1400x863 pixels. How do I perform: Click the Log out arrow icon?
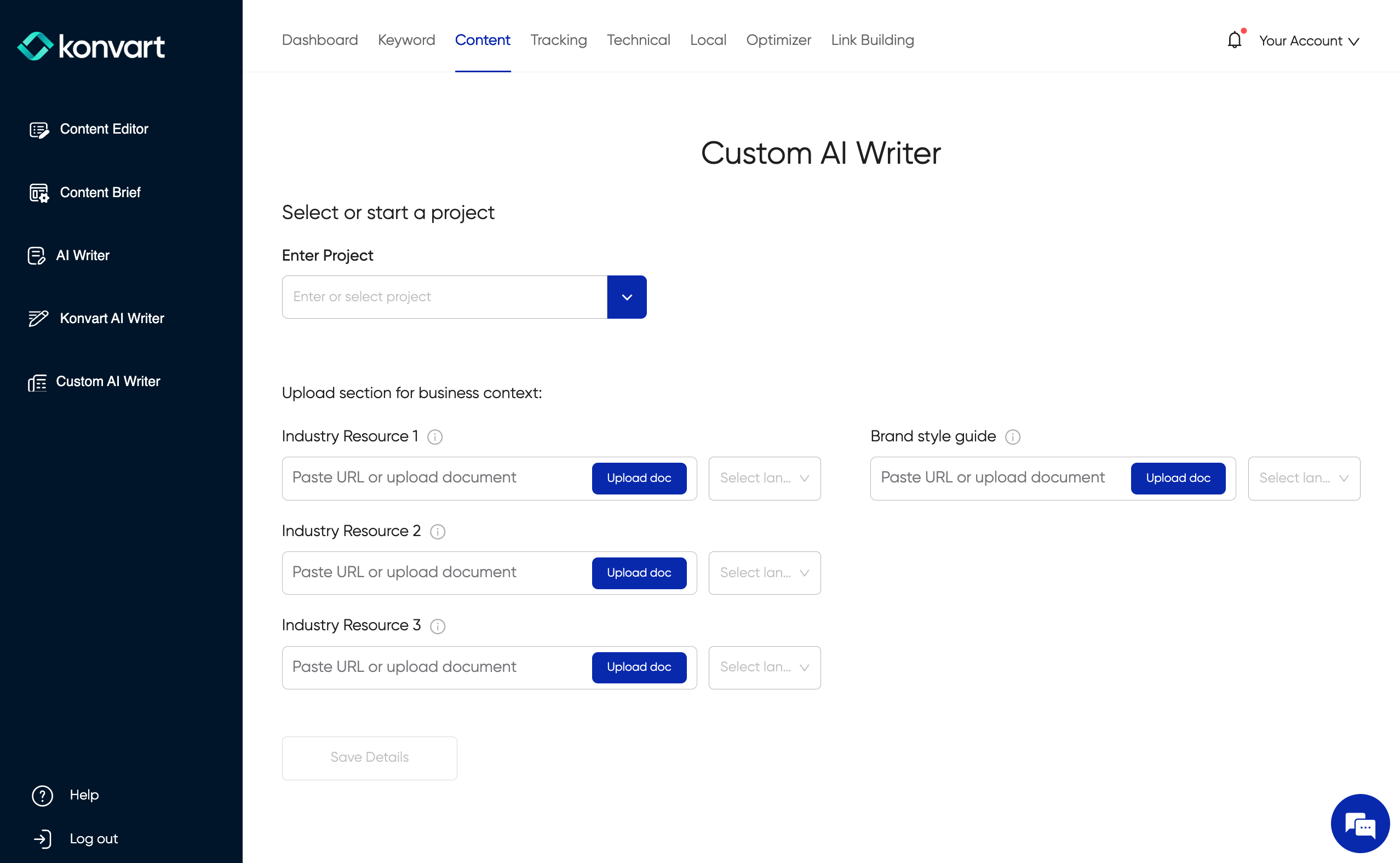42,838
